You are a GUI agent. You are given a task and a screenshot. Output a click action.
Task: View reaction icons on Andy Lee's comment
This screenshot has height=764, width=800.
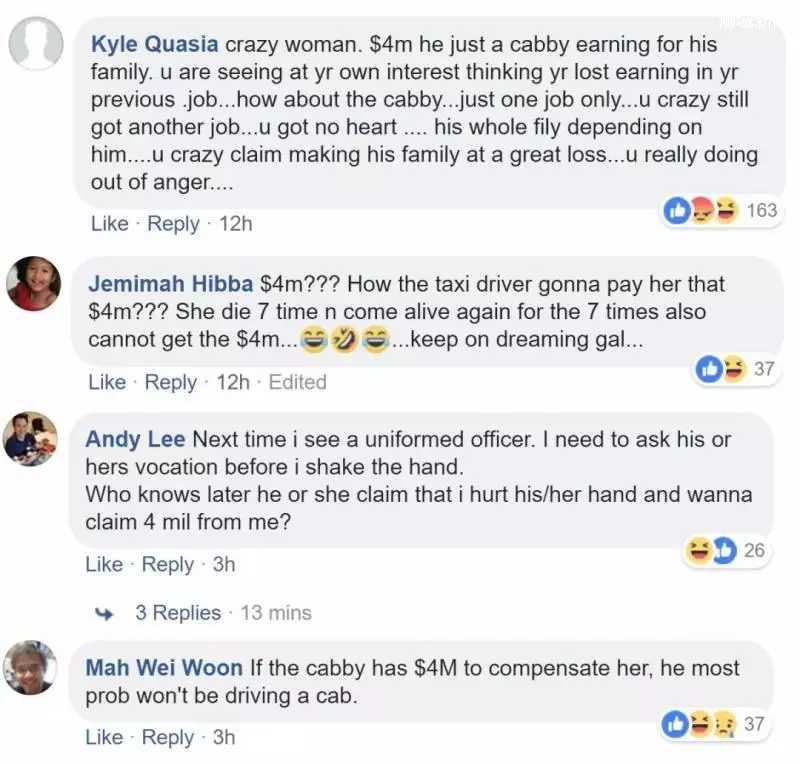[711, 550]
